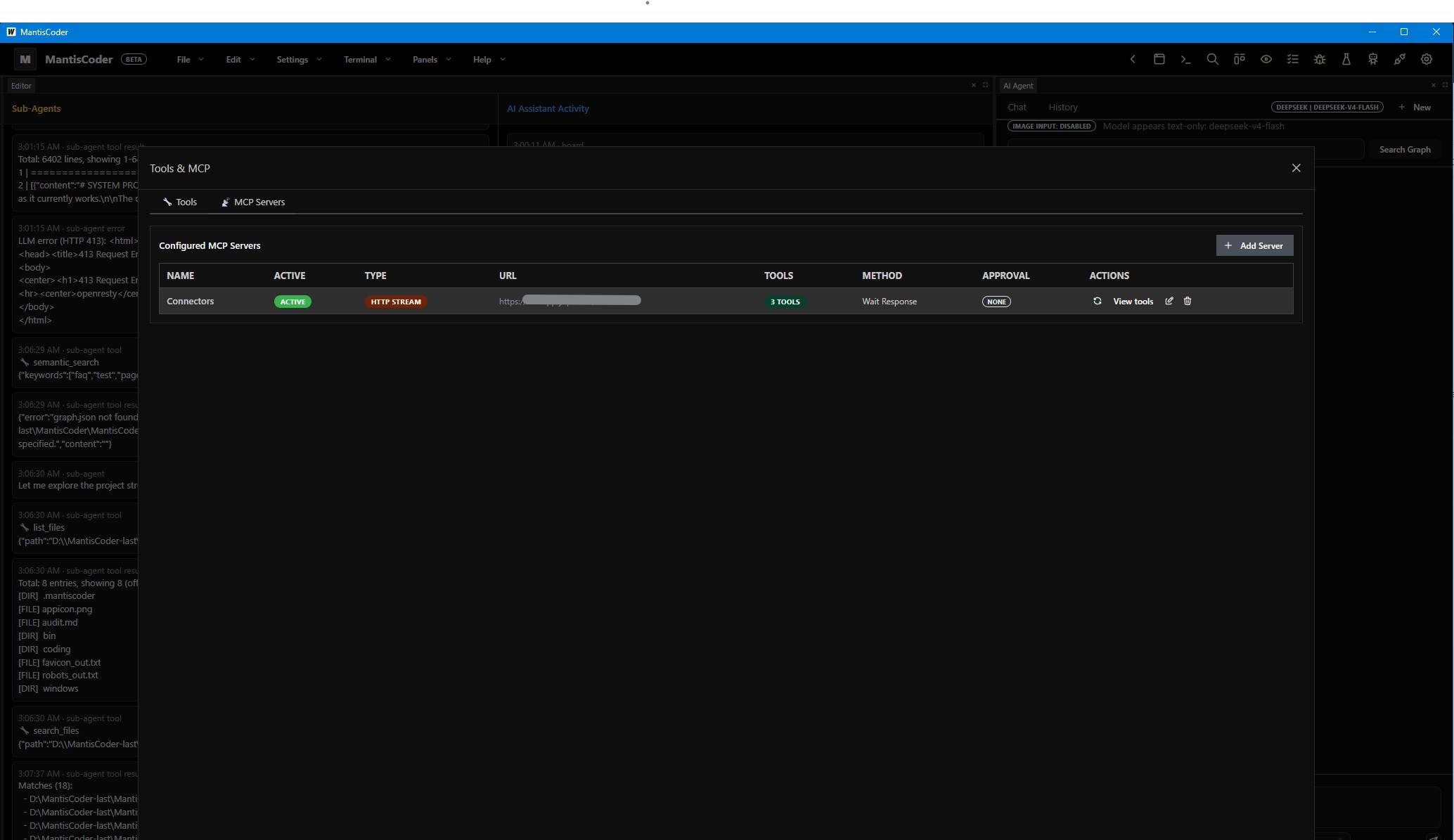Screen dimensions: 1454x840
Task: Click the NAME column header
Action: point(181,276)
